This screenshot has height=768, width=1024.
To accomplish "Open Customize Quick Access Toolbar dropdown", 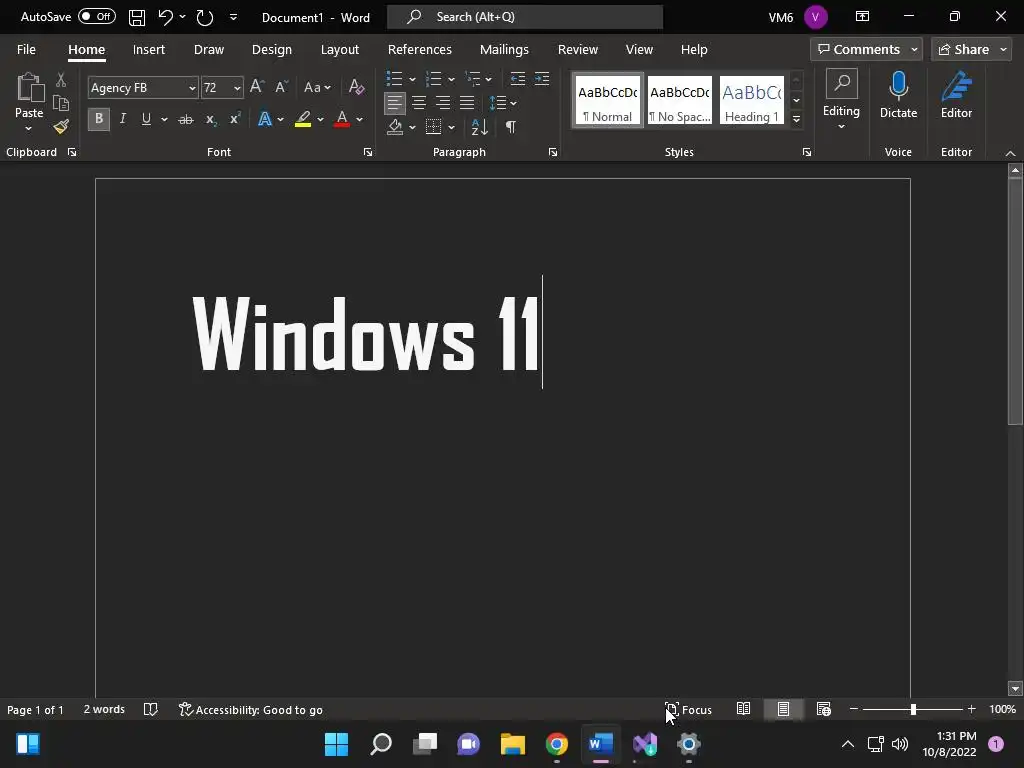I will coord(233,17).
